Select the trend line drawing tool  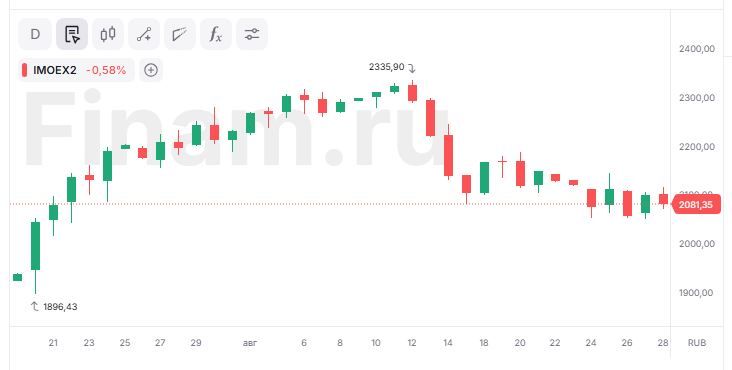point(144,34)
